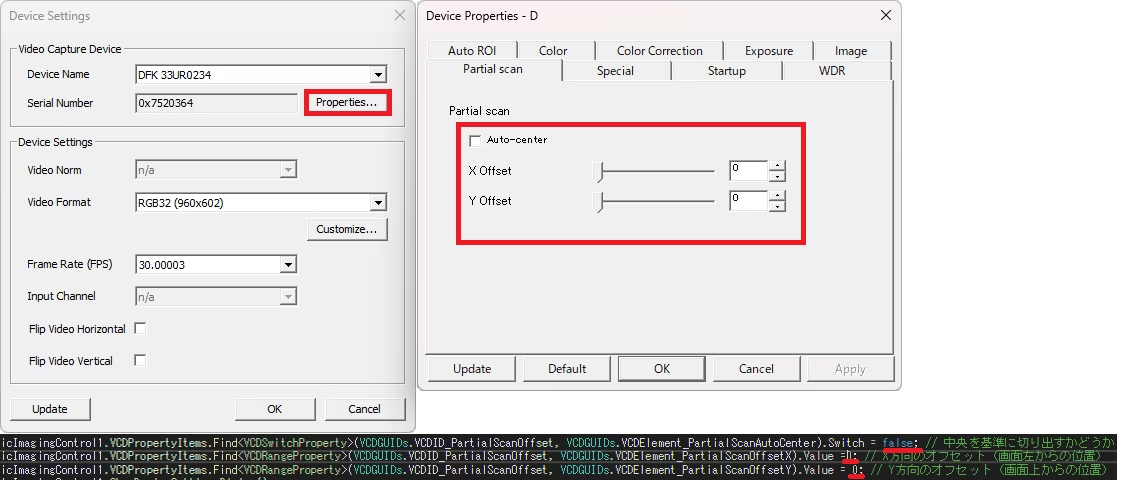Increase X Offset with up spinner arrow
Viewport: 1121px width, 480px height.
[777, 166]
